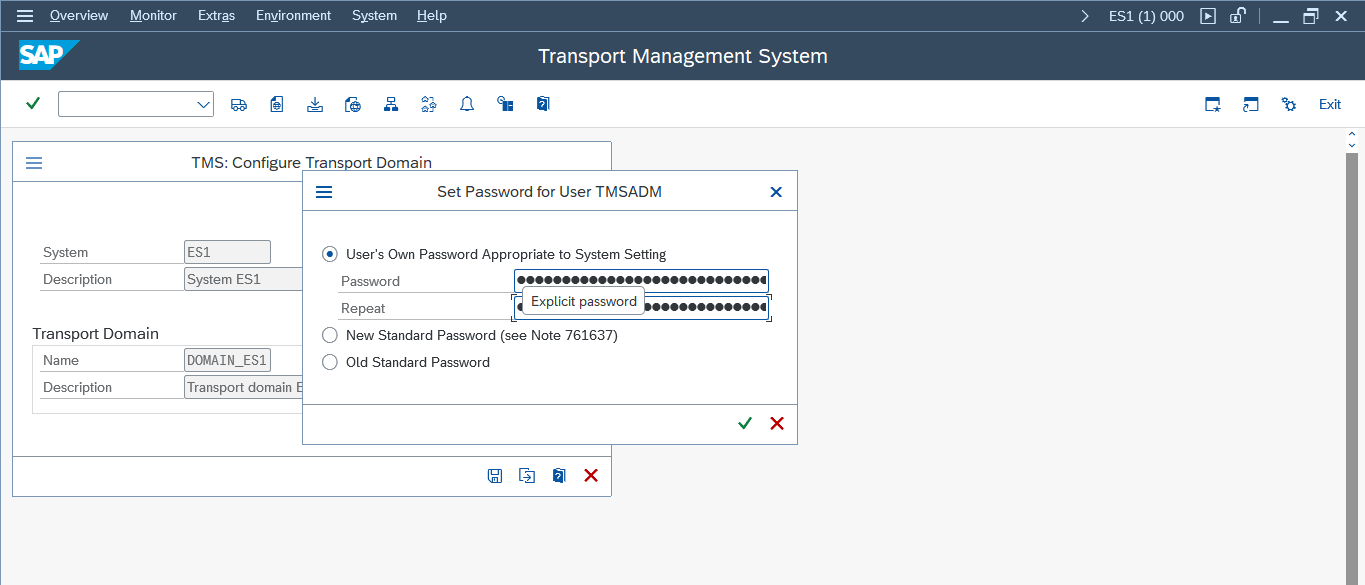Click the Transport Domain section heading
Image resolution: width=1365 pixels, height=585 pixels.
pos(95,334)
